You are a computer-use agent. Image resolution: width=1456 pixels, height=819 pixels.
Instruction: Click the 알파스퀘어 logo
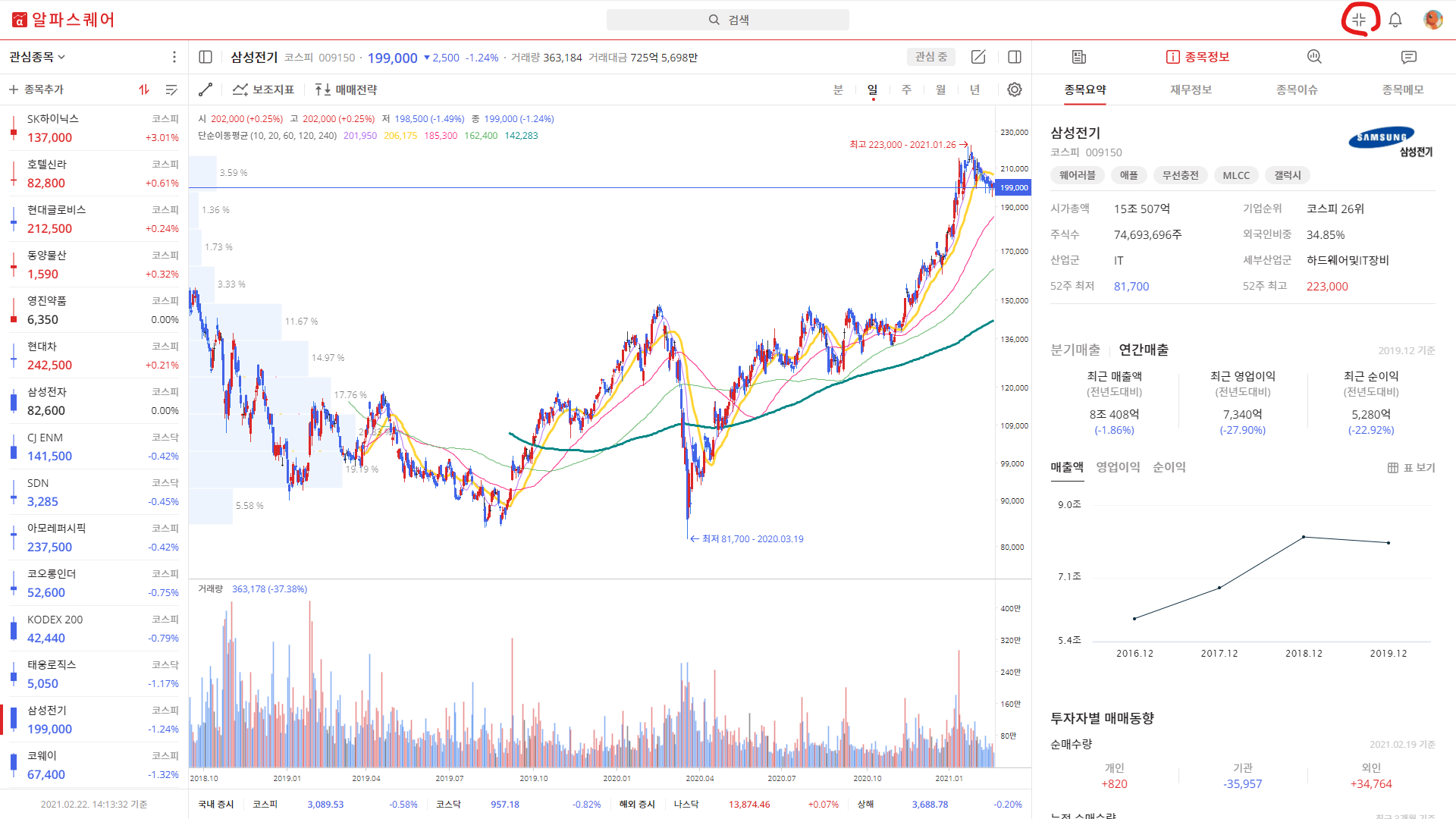click(64, 20)
